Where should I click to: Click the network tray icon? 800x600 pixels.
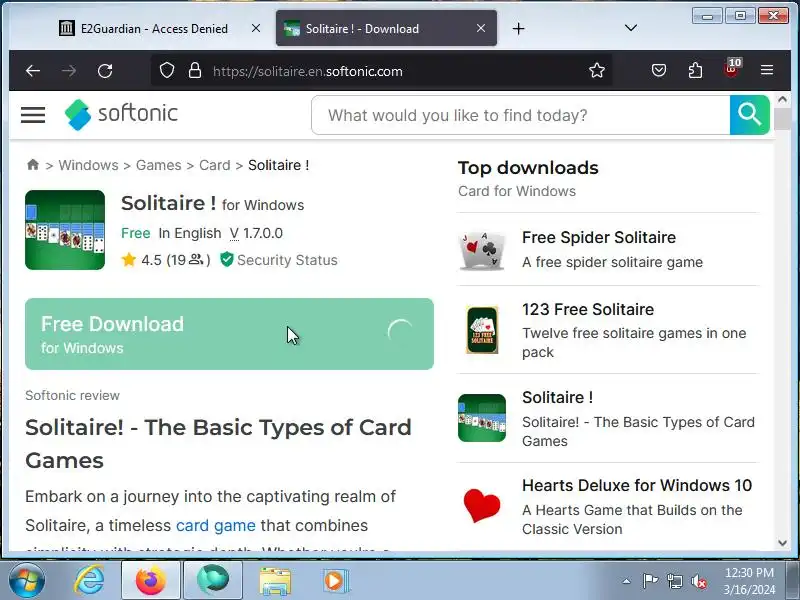click(x=674, y=581)
